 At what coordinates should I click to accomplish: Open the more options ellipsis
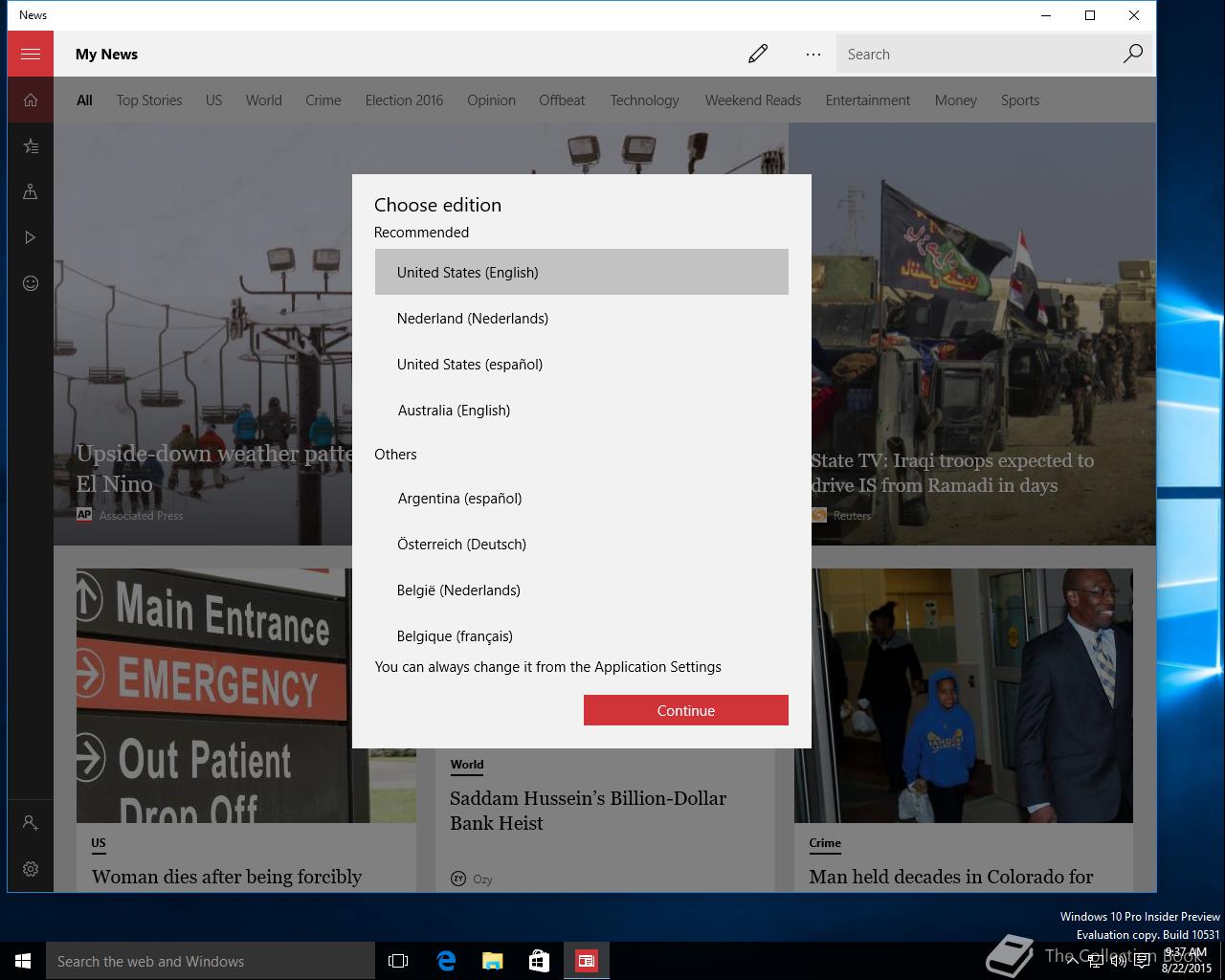pos(813,54)
